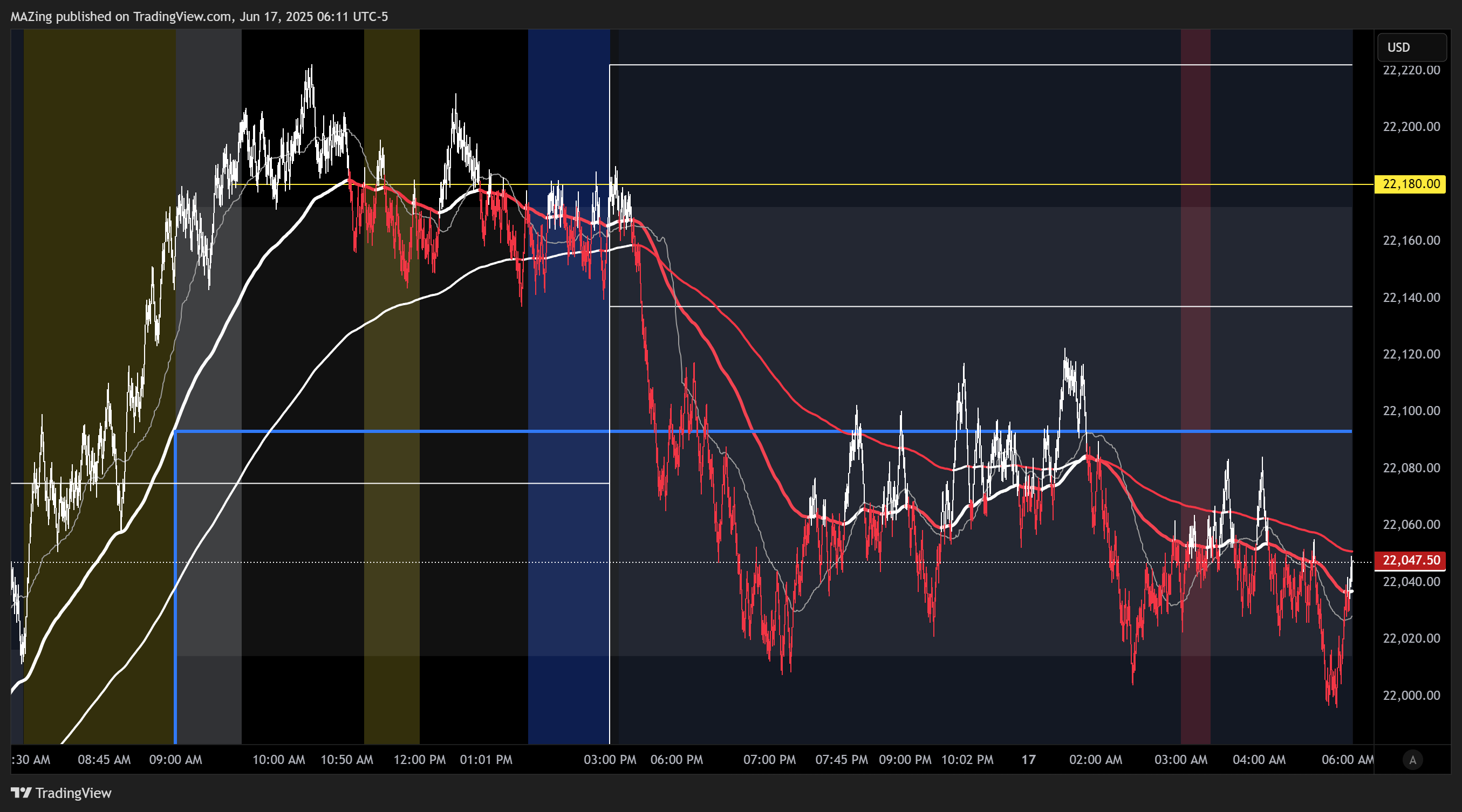
Task: Click the 03:00 AM time axis label
Action: [x=1180, y=760]
